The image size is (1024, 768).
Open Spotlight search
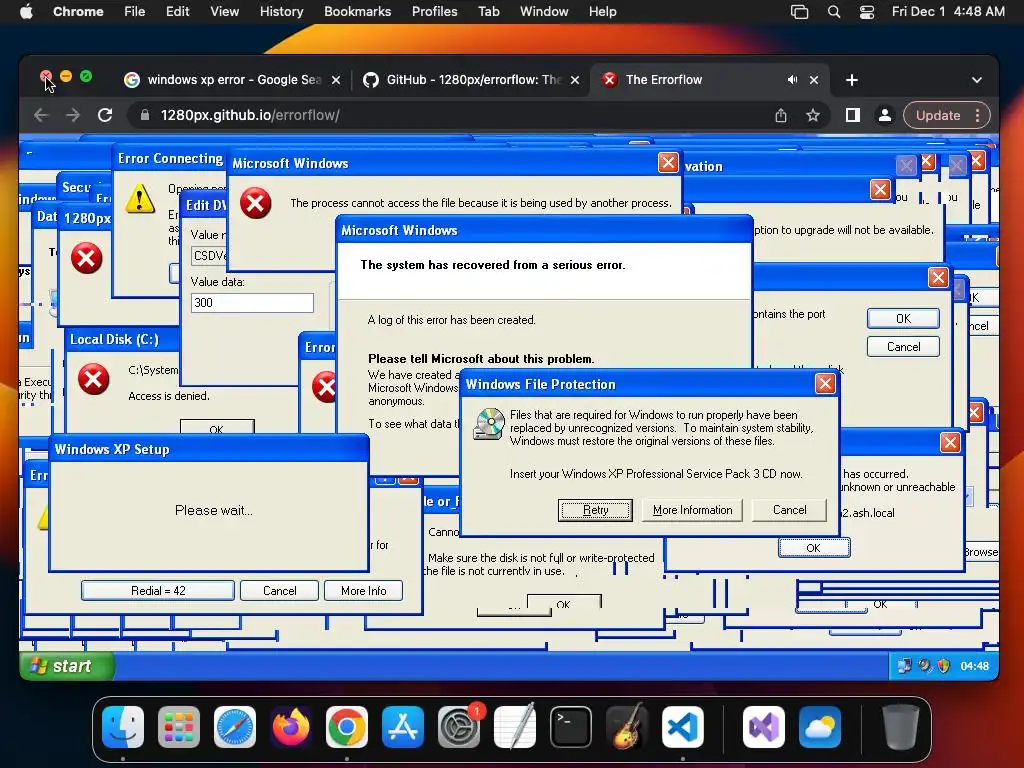[834, 12]
